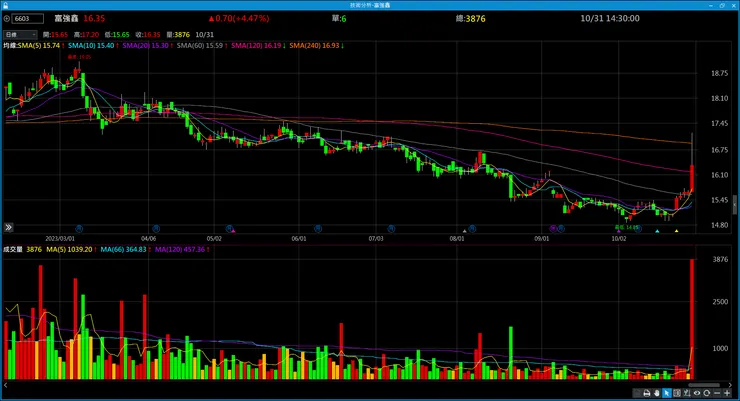Click the side panel handle on the right edge
Screen dimensions: 740x401
point(734,205)
